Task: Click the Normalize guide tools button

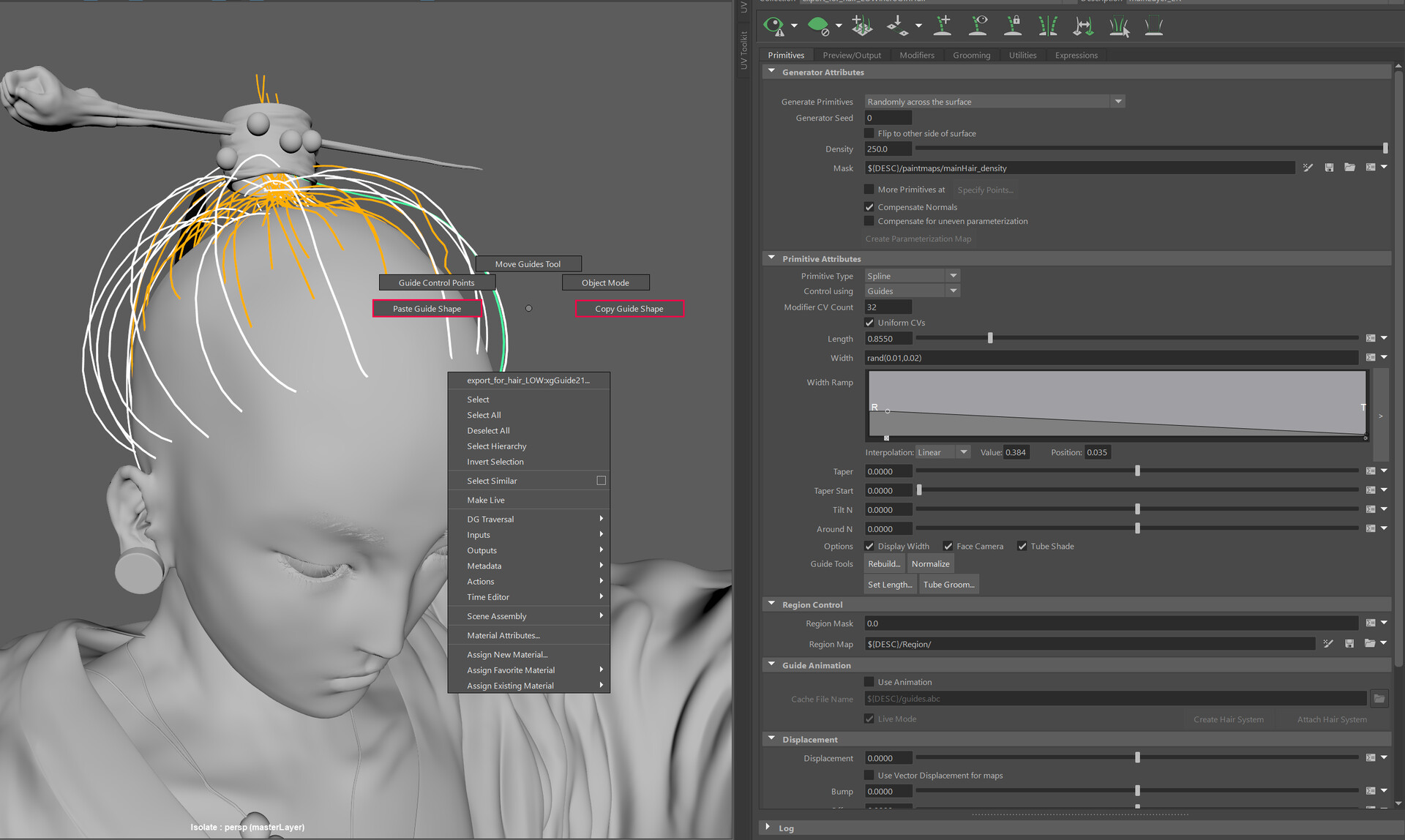Action: coord(930,563)
